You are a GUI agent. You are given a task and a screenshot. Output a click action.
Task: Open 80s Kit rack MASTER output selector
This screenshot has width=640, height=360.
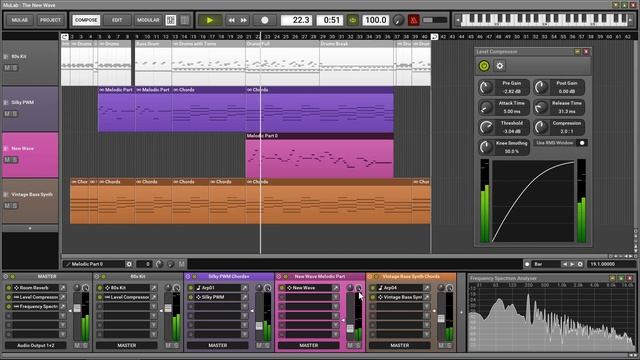click(x=127, y=345)
